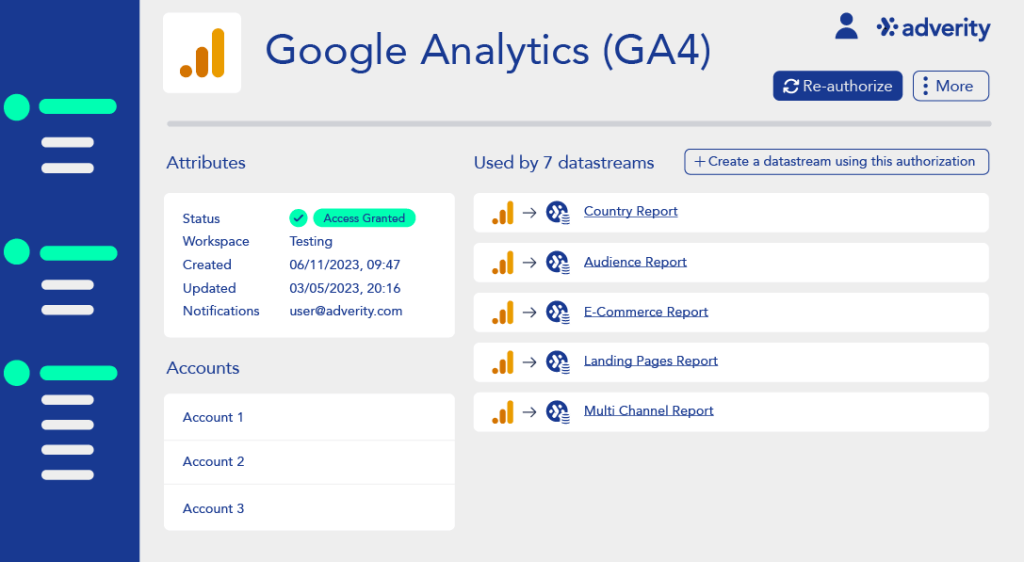
Task: Click the green check status icon
Action: pos(298,218)
